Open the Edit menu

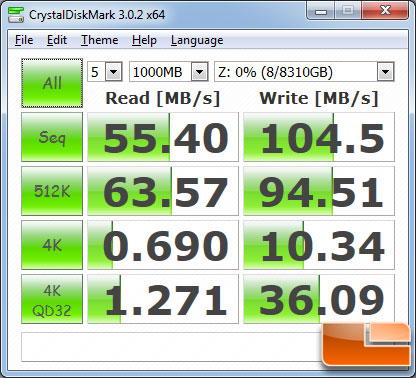pos(57,40)
